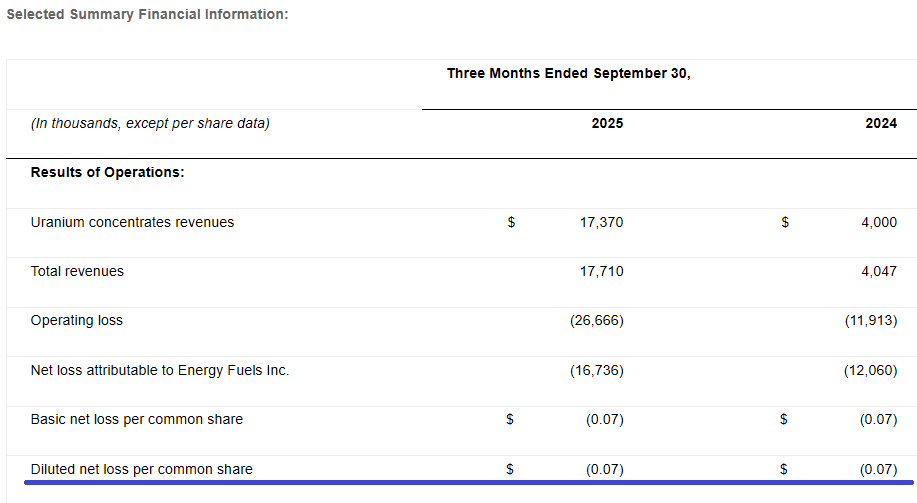Viewport: 917px width, 503px height.
Task: Click 'Diluted net loss per common share' label
Action: 142,469
